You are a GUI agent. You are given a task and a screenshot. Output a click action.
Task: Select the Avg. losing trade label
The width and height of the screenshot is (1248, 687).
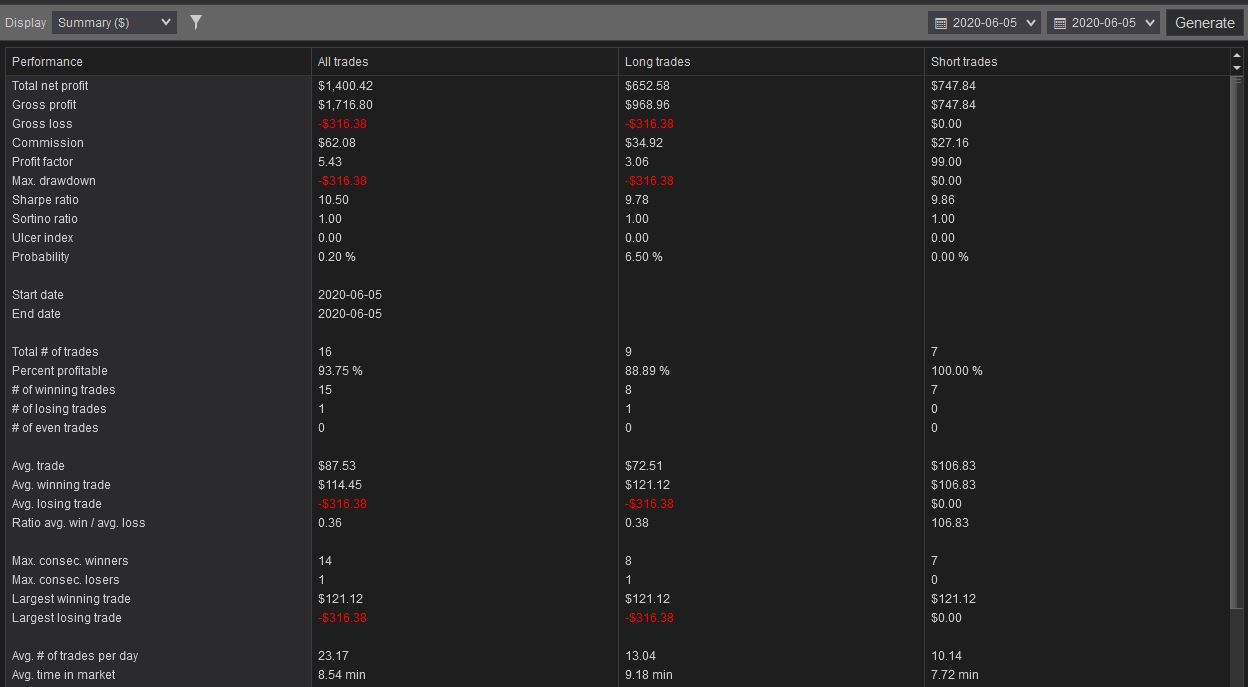(x=57, y=504)
